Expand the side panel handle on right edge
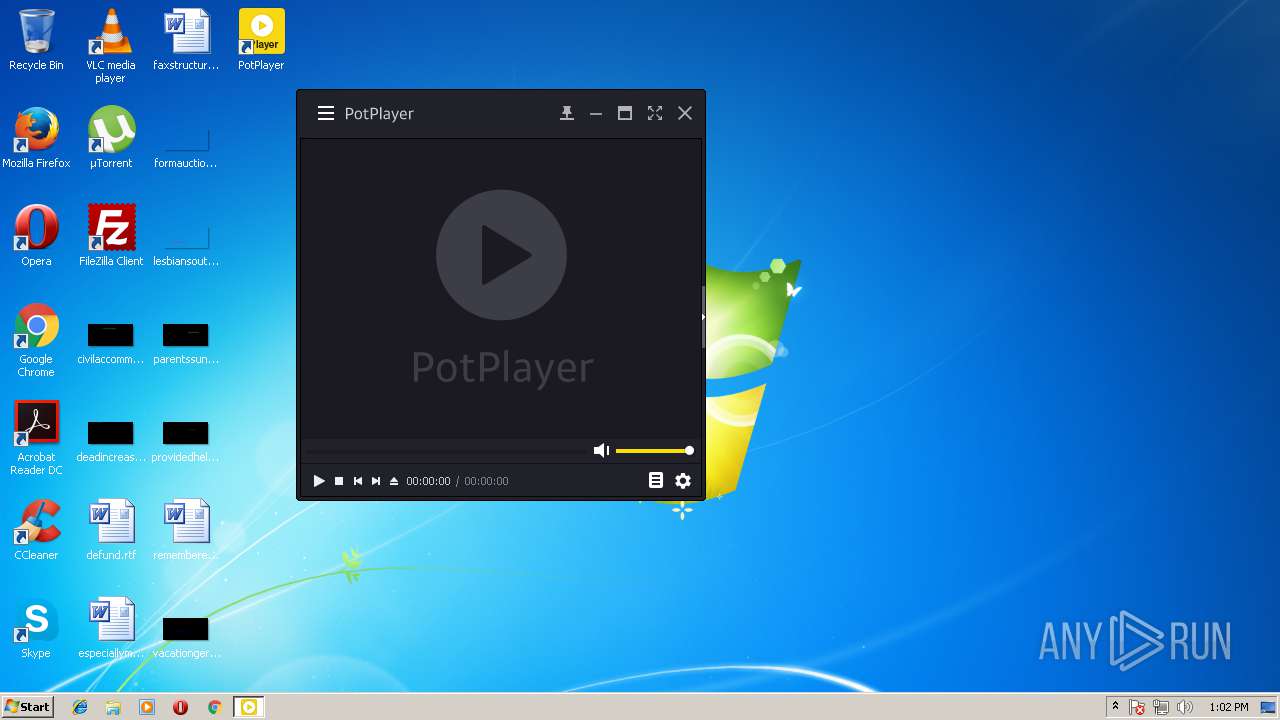This screenshot has width=1280, height=720. coord(703,317)
